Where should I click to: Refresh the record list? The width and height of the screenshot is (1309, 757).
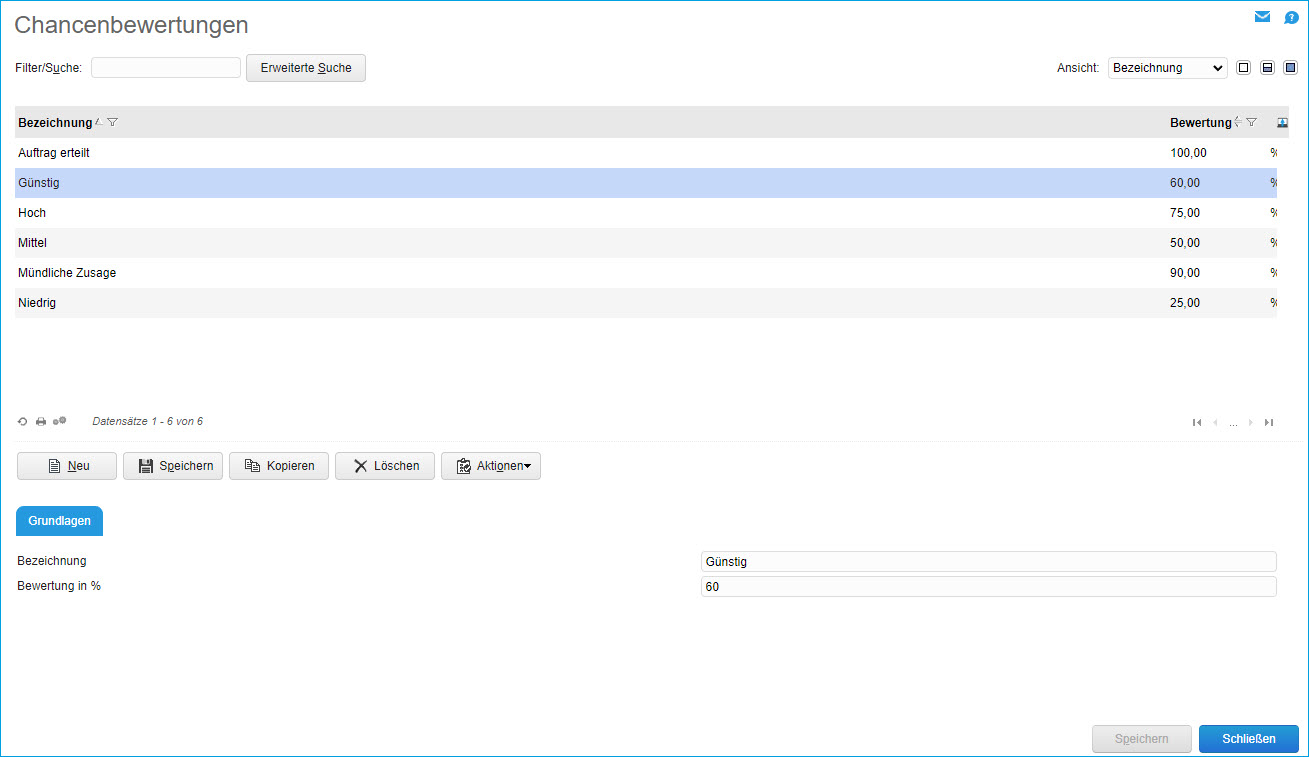23,422
